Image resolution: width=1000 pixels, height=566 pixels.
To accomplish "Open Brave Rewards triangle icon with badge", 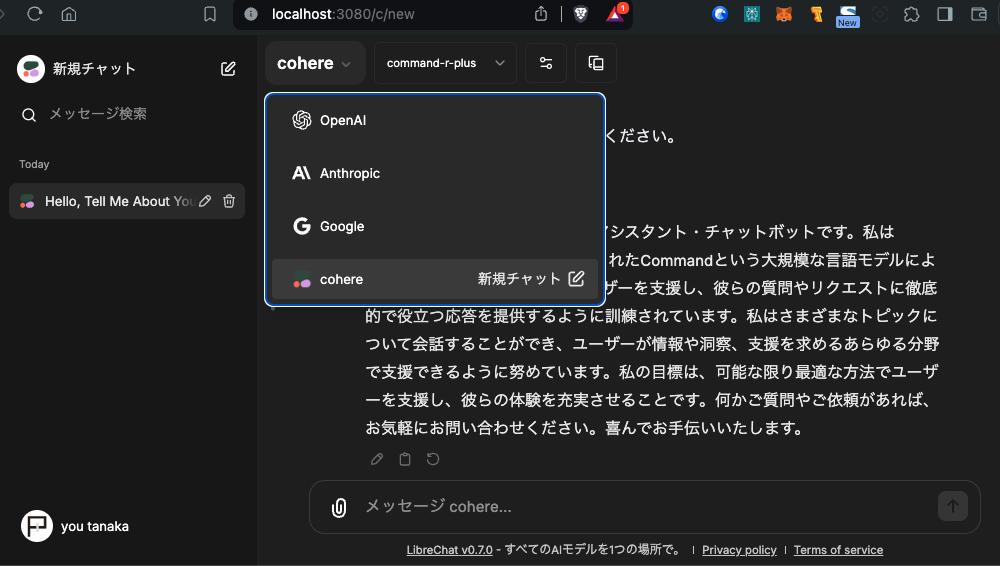I will pyautogui.click(x=616, y=13).
